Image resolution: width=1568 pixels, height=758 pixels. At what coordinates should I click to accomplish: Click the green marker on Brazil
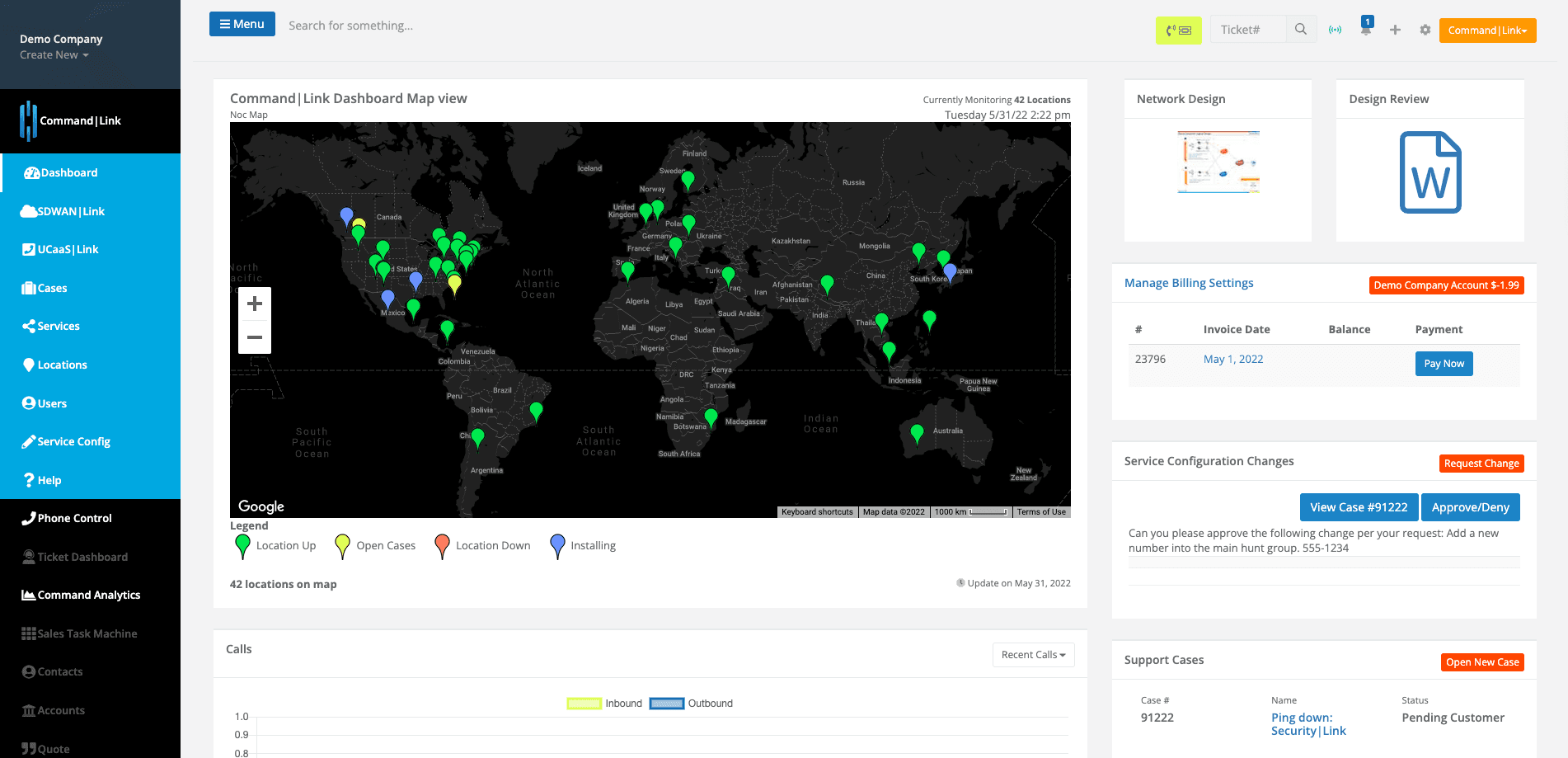pos(537,412)
